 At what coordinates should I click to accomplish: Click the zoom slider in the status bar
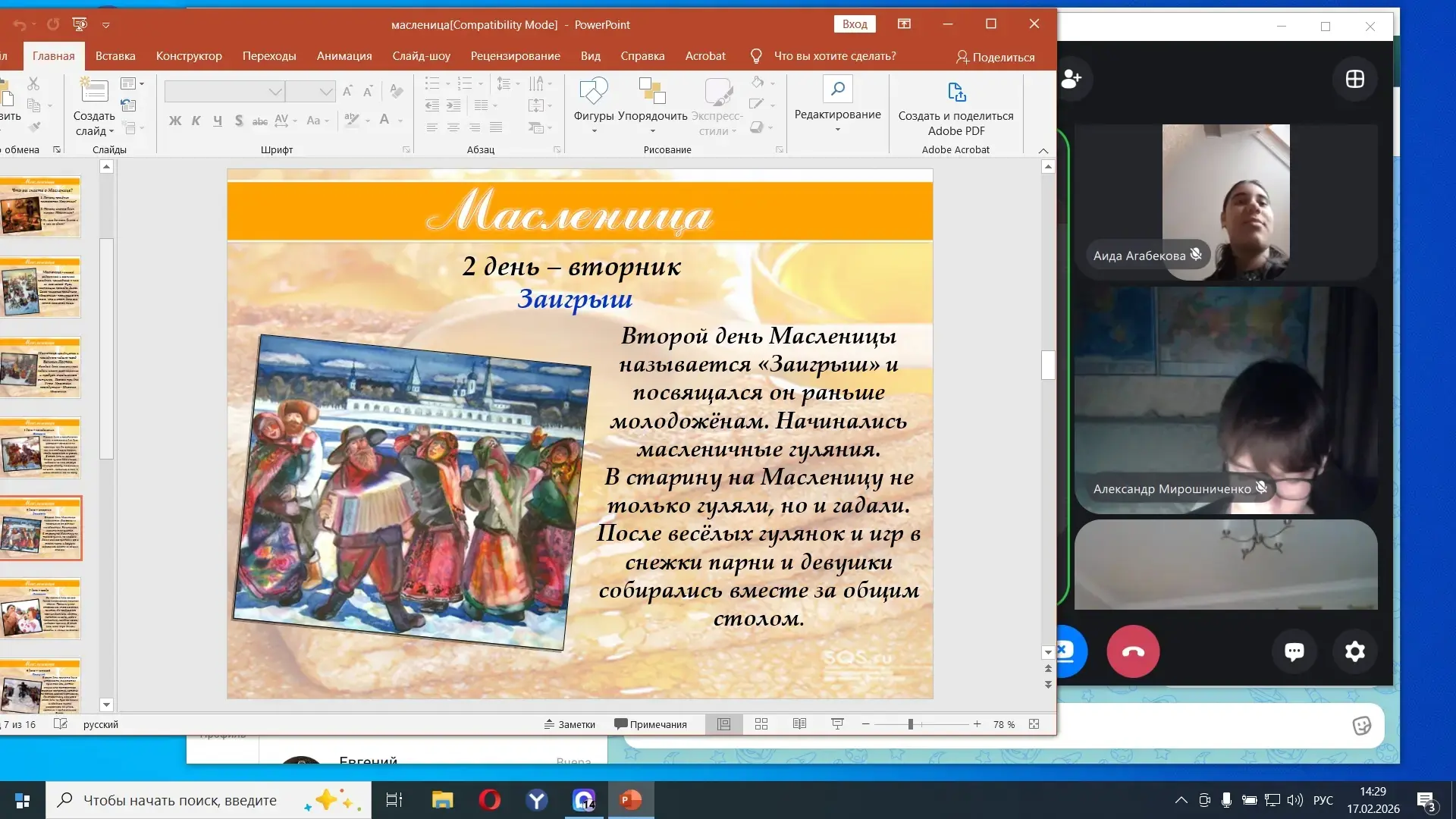(x=911, y=724)
